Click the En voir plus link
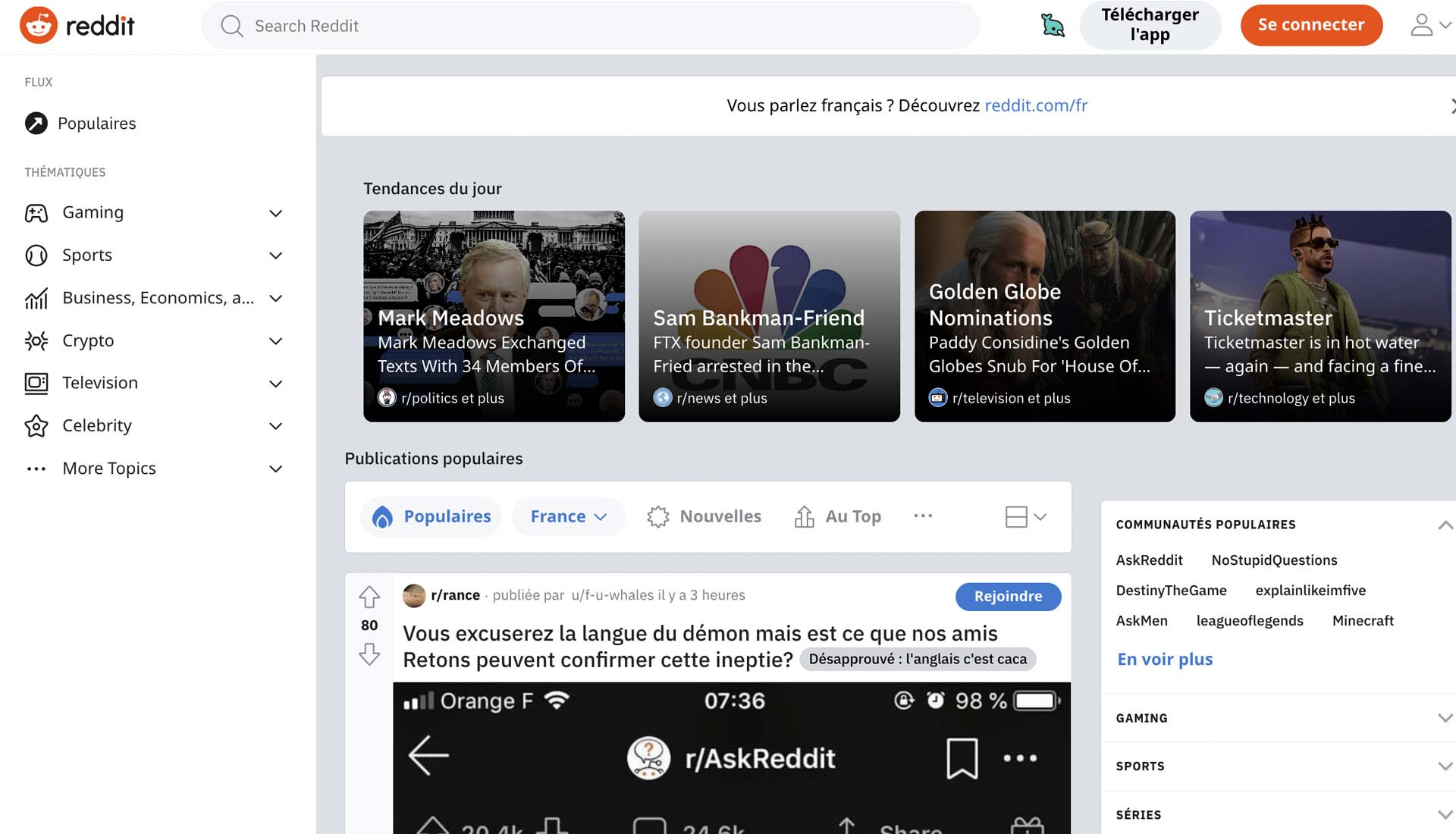Screen dimensions: 1456x834 point(1165,660)
